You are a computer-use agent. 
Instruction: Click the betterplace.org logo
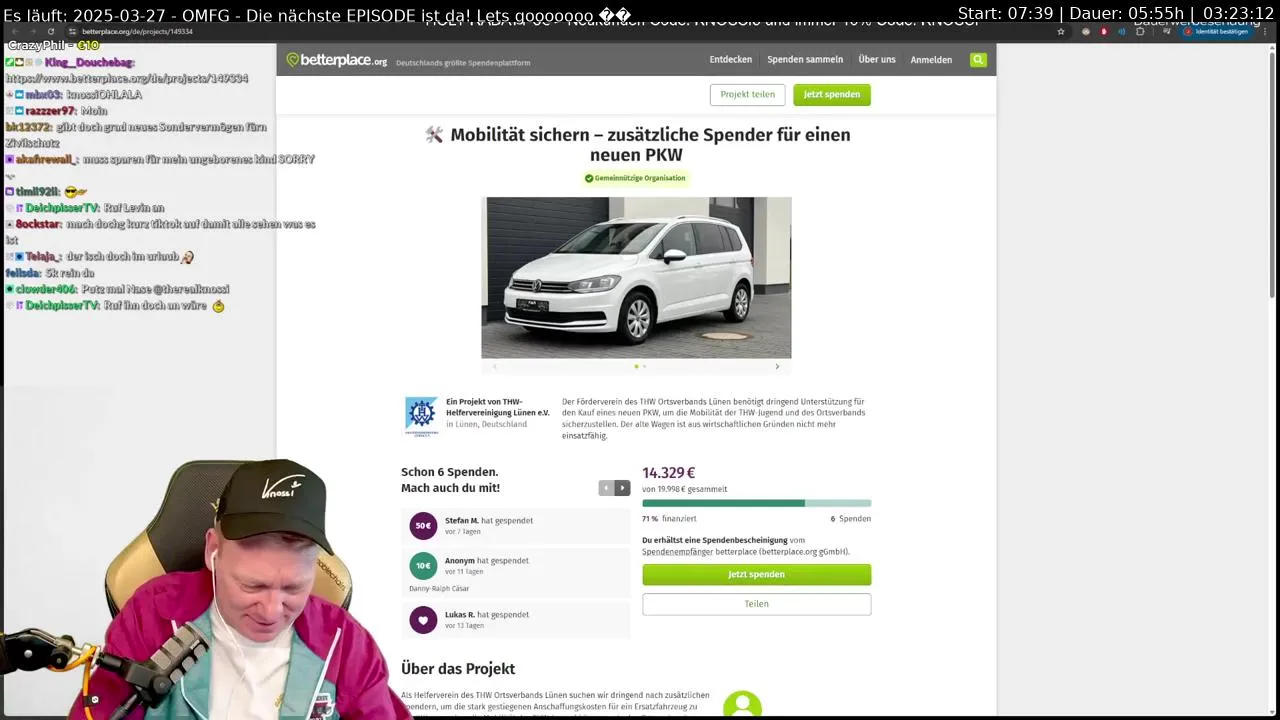[337, 60]
